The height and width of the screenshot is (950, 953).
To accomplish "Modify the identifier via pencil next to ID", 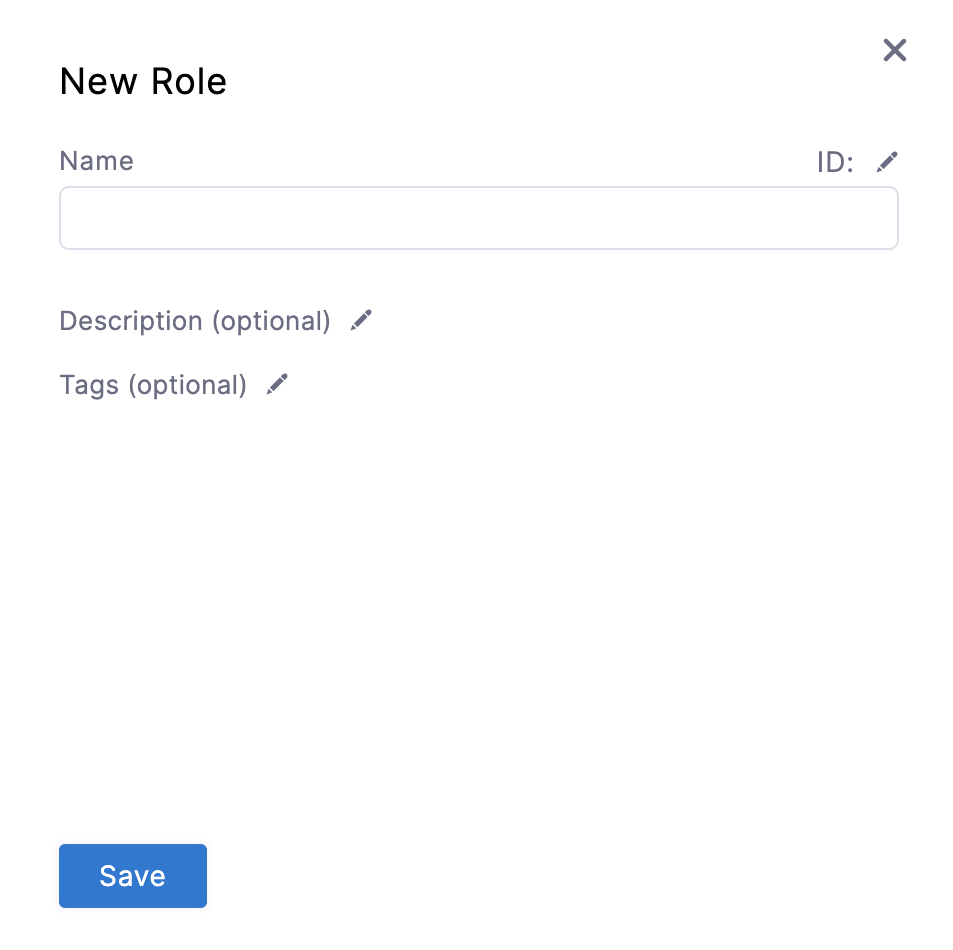I will pyautogui.click(x=887, y=162).
